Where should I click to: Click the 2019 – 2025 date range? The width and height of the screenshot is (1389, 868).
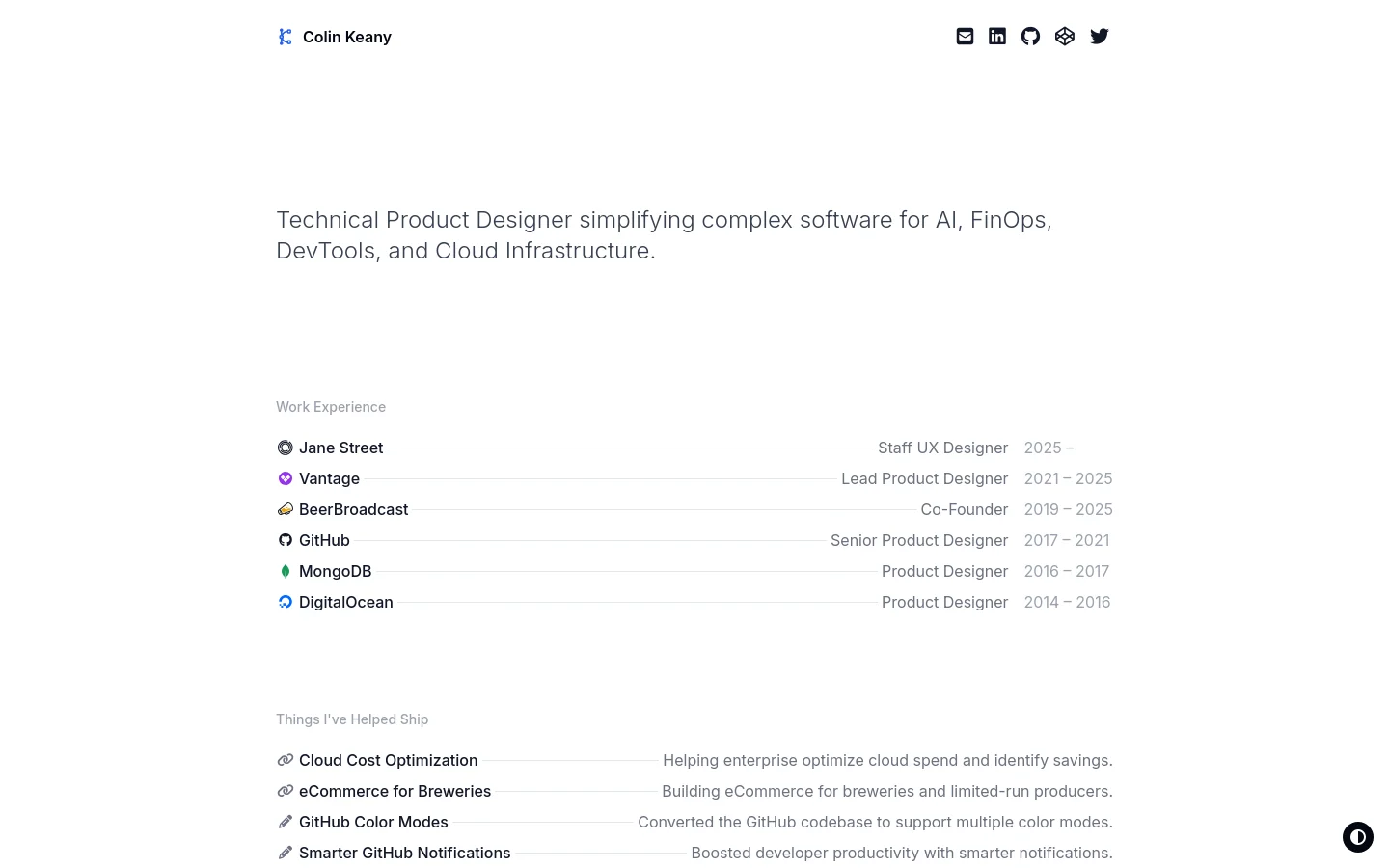click(1069, 509)
